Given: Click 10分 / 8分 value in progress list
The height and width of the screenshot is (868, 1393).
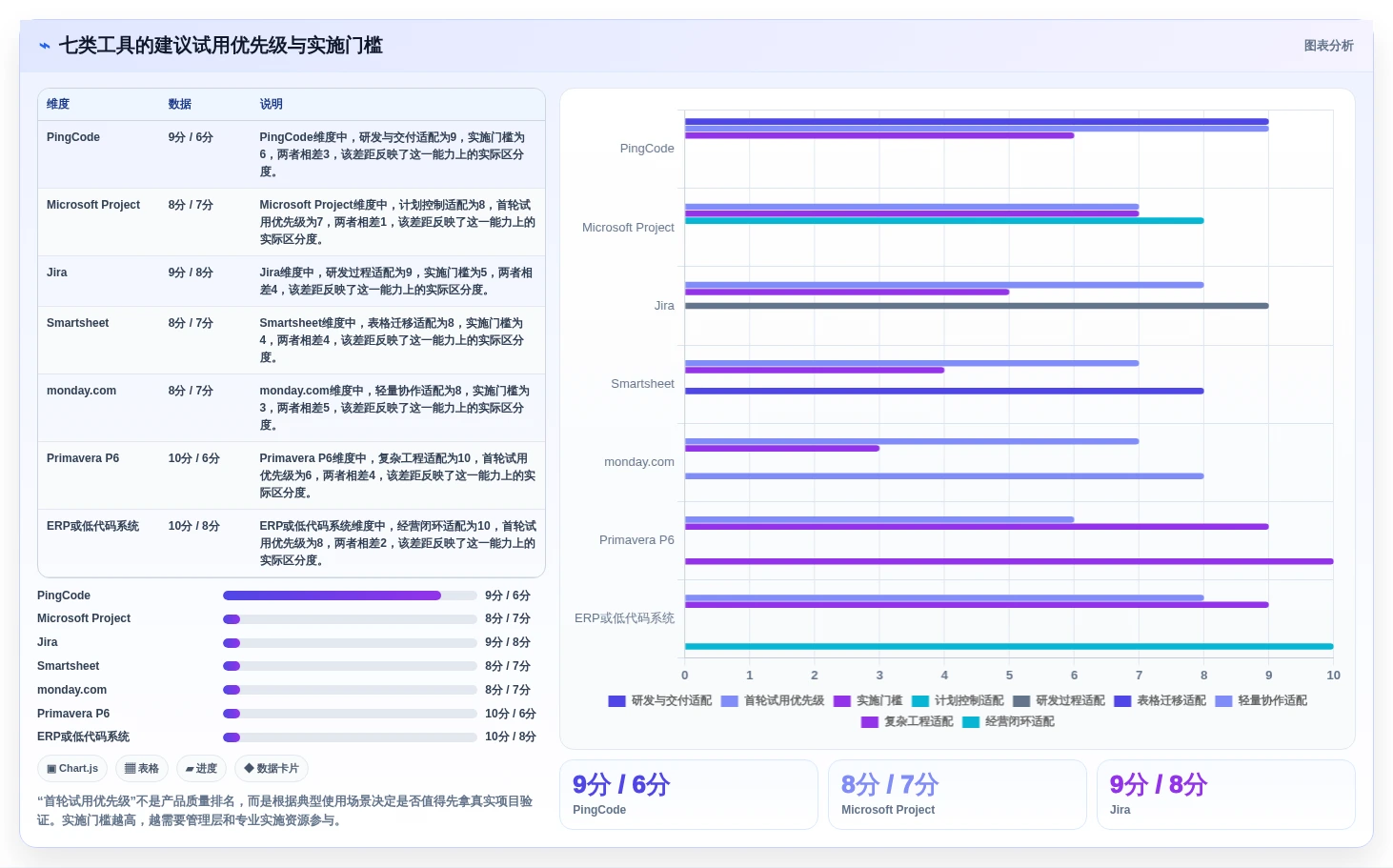Looking at the screenshot, I should 511,737.
